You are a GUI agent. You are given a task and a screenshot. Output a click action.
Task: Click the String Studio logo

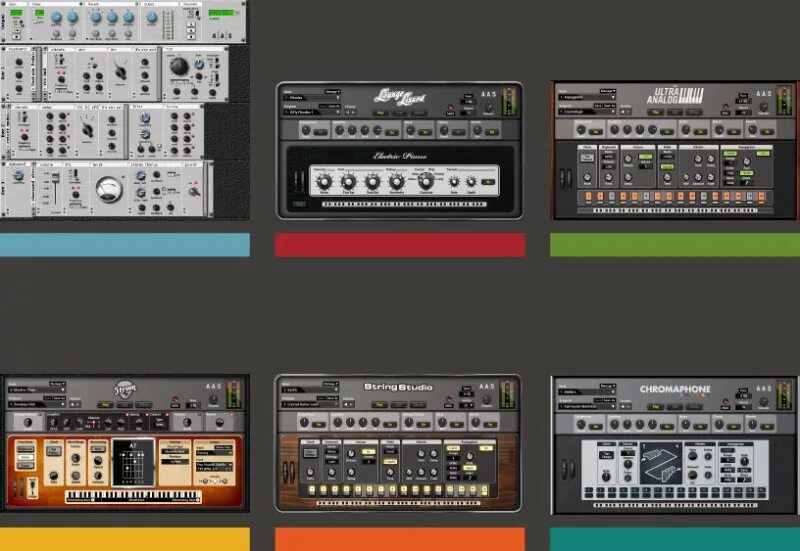398,387
